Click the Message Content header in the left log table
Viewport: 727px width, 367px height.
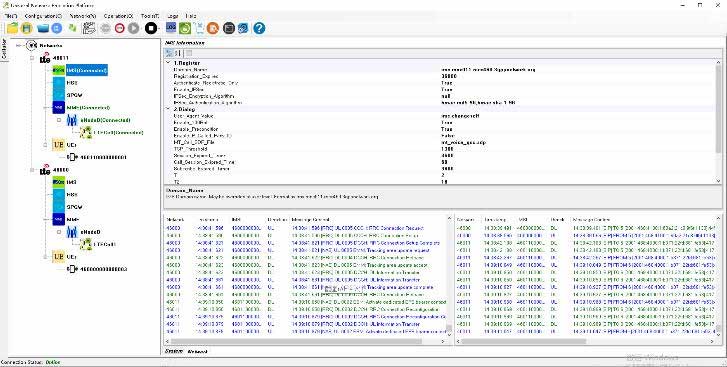(311, 220)
